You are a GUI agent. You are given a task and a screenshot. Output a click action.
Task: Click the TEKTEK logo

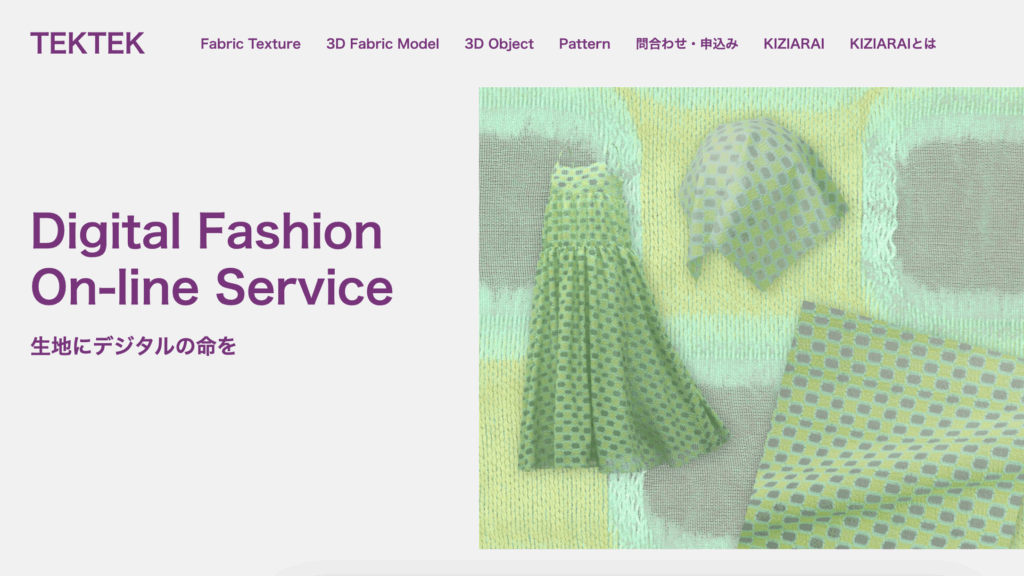[88, 44]
